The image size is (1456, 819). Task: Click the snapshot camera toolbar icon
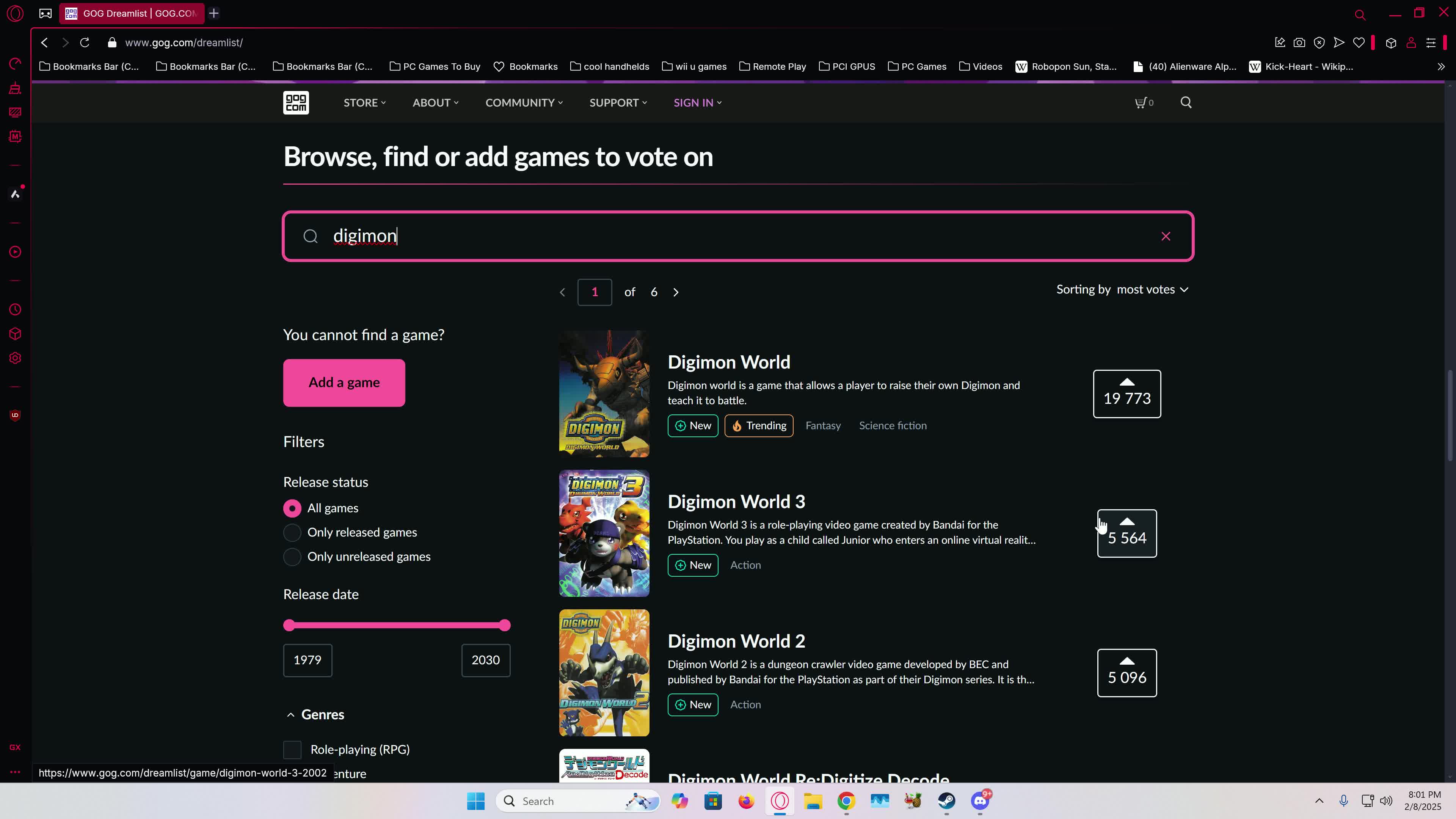tap(1299, 42)
